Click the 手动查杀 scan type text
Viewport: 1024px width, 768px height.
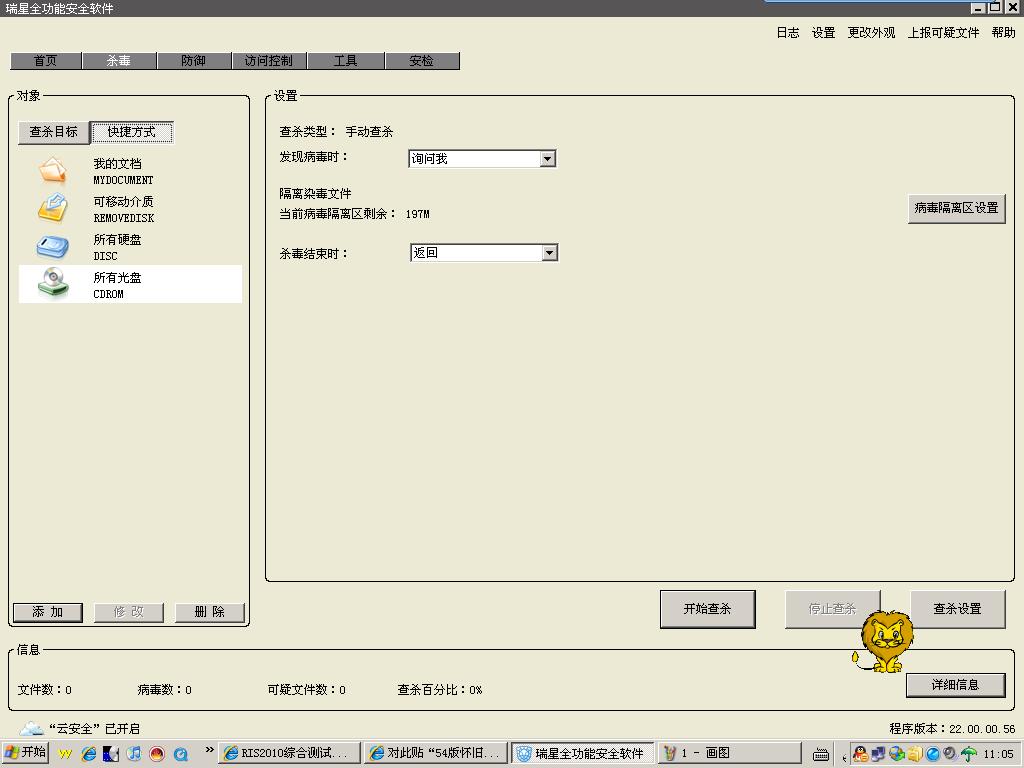pos(369,132)
